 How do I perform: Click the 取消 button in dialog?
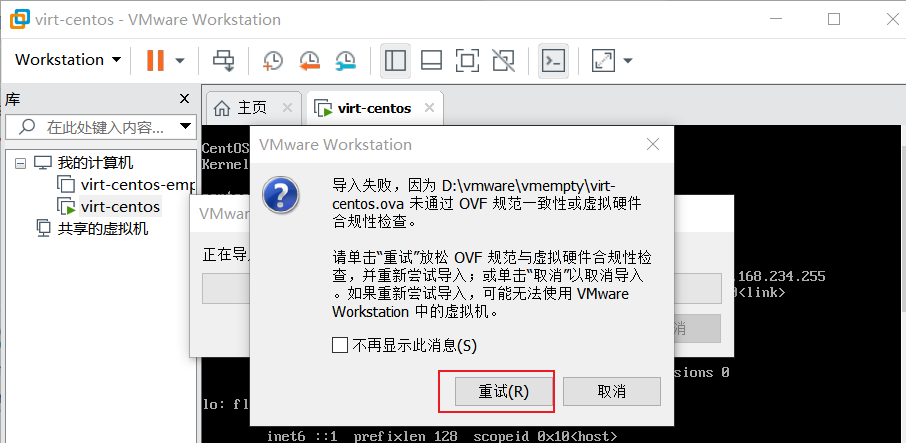[611, 391]
